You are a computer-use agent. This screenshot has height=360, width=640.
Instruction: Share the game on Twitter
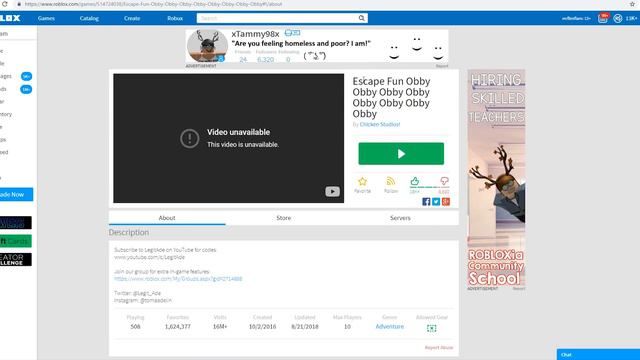pyautogui.click(x=436, y=202)
